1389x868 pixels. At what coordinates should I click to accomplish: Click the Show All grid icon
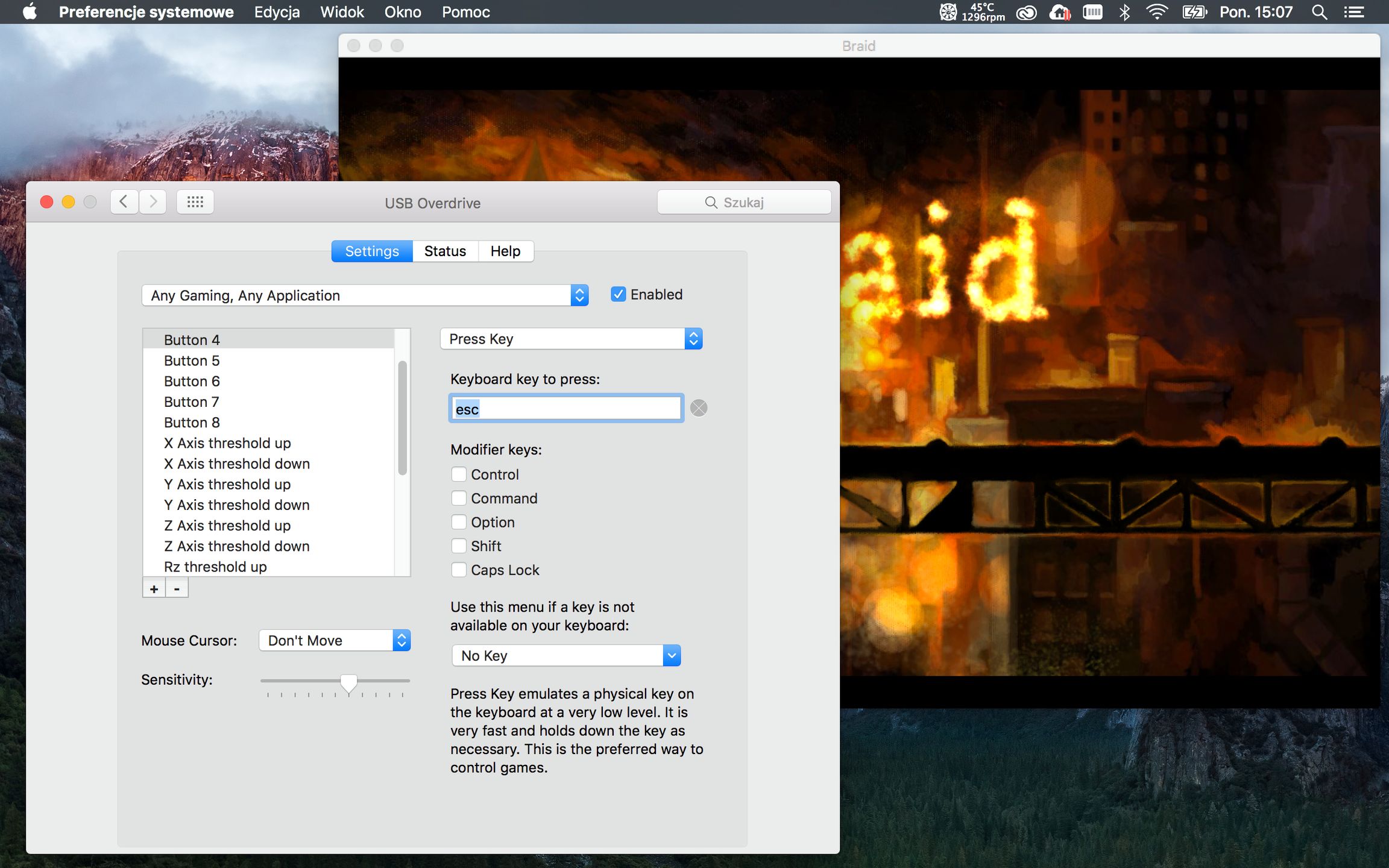click(195, 202)
